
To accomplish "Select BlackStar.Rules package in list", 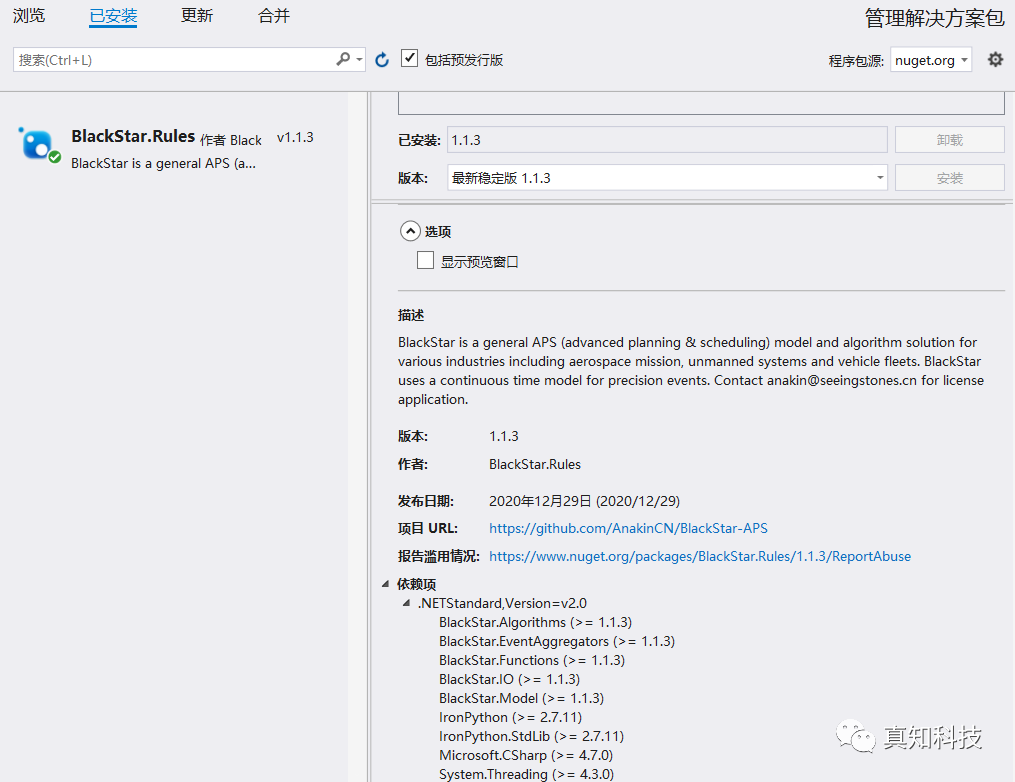I will [x=173, y=149].
